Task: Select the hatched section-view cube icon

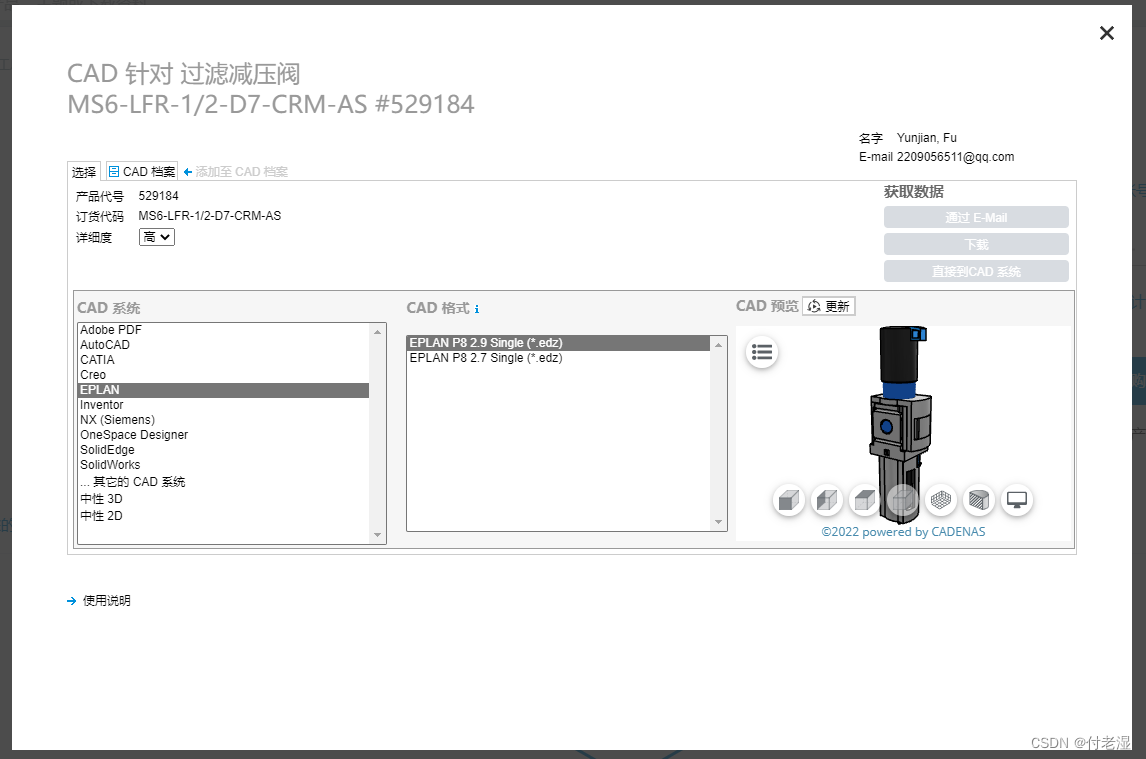Action: click(978, 500)
